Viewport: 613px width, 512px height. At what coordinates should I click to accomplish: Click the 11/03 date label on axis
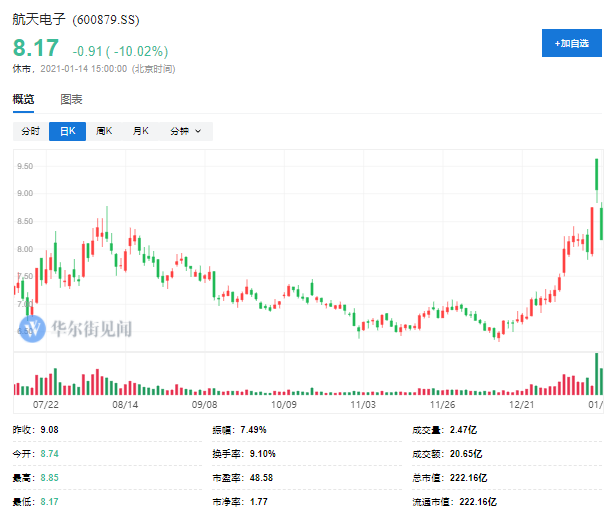363,405
